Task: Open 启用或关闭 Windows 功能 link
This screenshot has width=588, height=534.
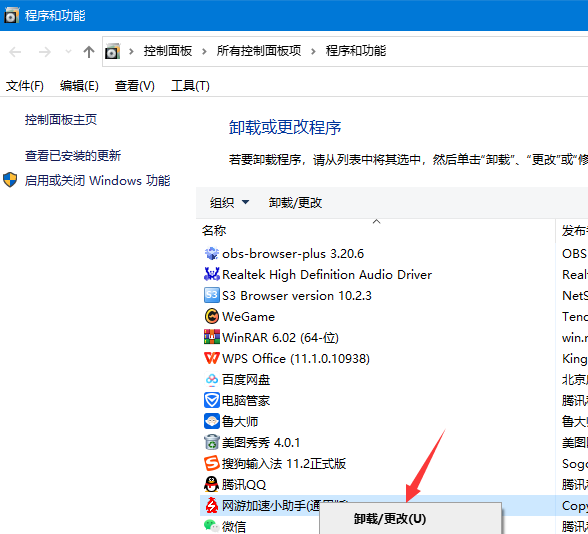Action: point(98,180)
